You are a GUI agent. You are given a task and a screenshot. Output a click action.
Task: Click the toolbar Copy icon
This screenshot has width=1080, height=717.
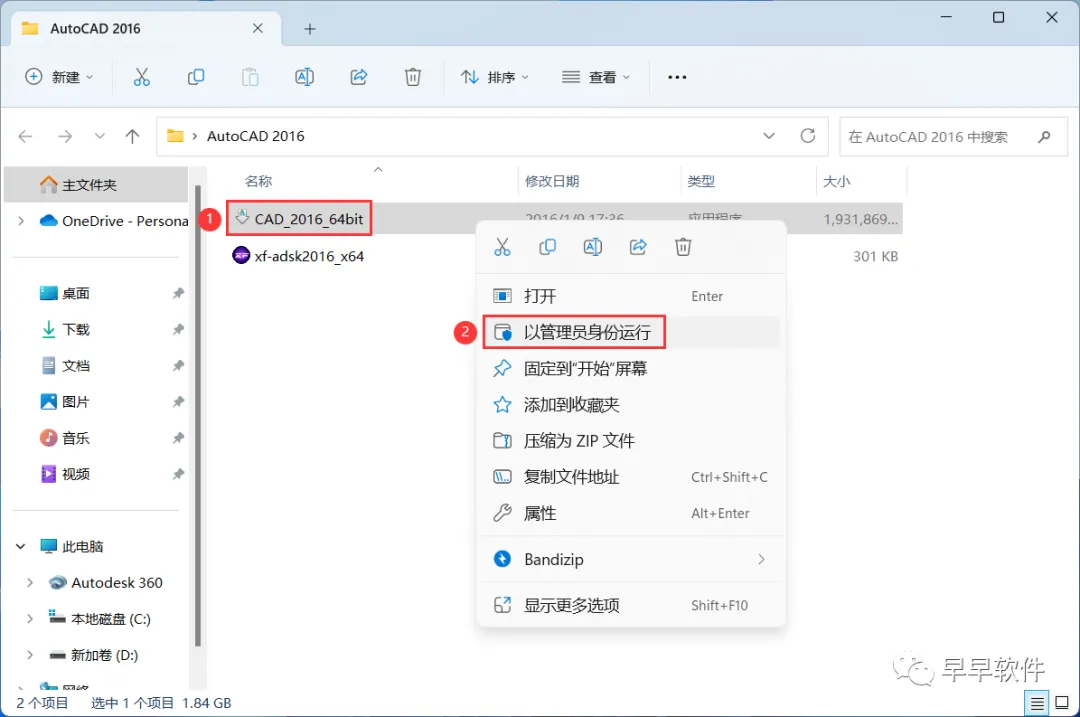(x=196, y=77)
